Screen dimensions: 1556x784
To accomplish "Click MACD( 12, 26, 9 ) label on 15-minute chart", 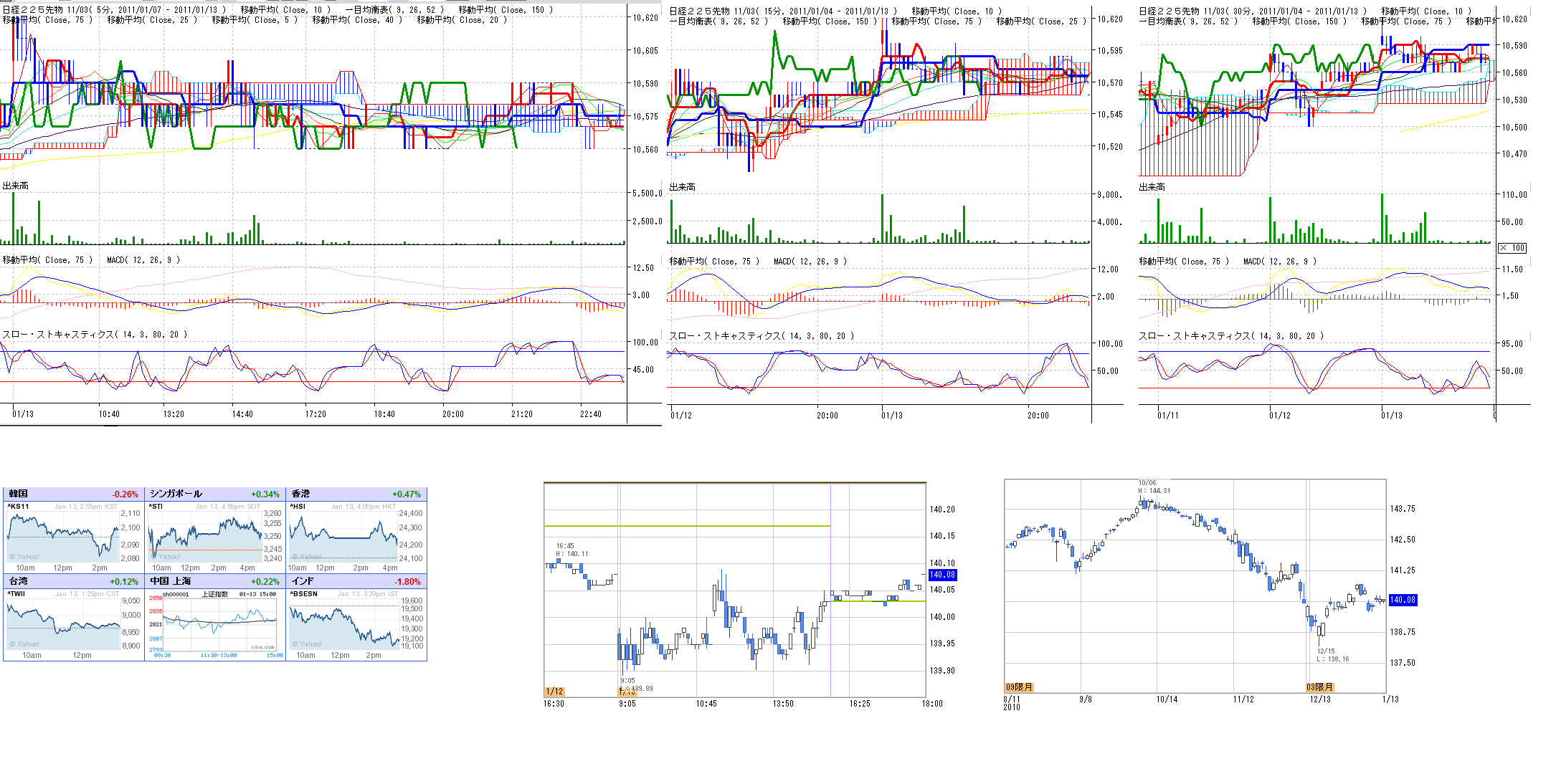I will click(810, 262).
